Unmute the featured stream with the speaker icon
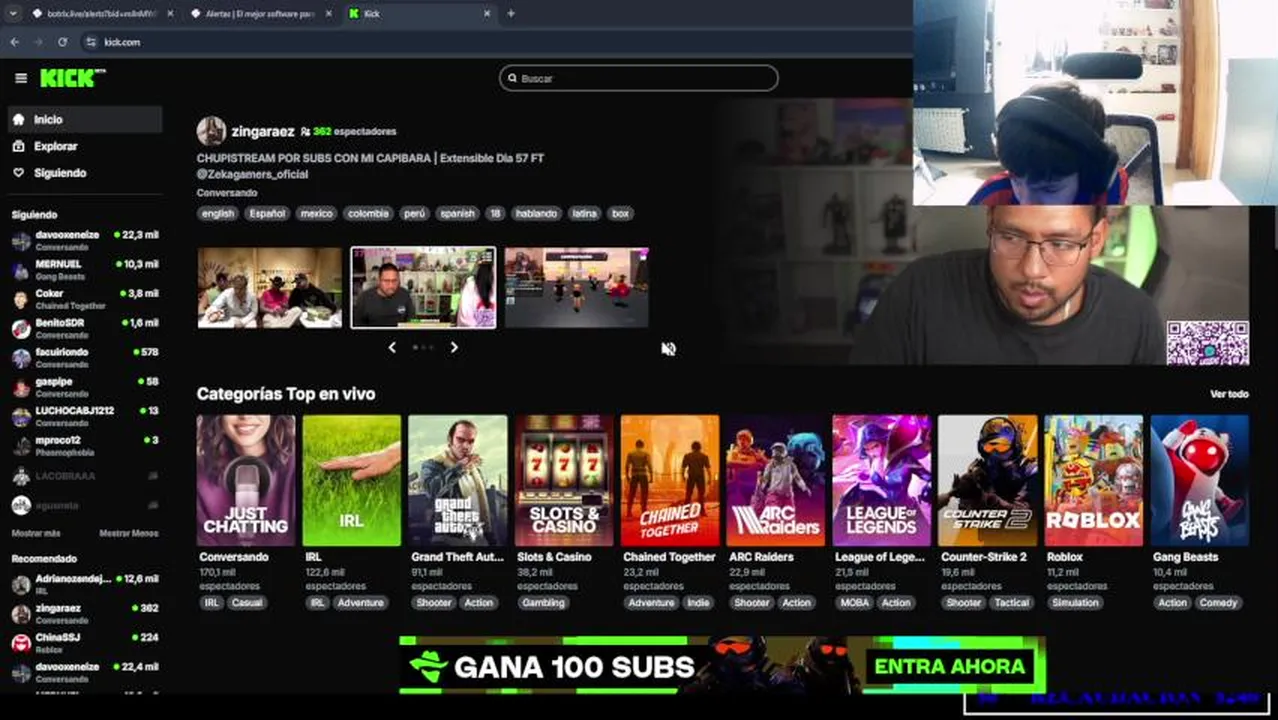Image resolution: width=1278 pixels, height=720 pixels. point(669,348)
